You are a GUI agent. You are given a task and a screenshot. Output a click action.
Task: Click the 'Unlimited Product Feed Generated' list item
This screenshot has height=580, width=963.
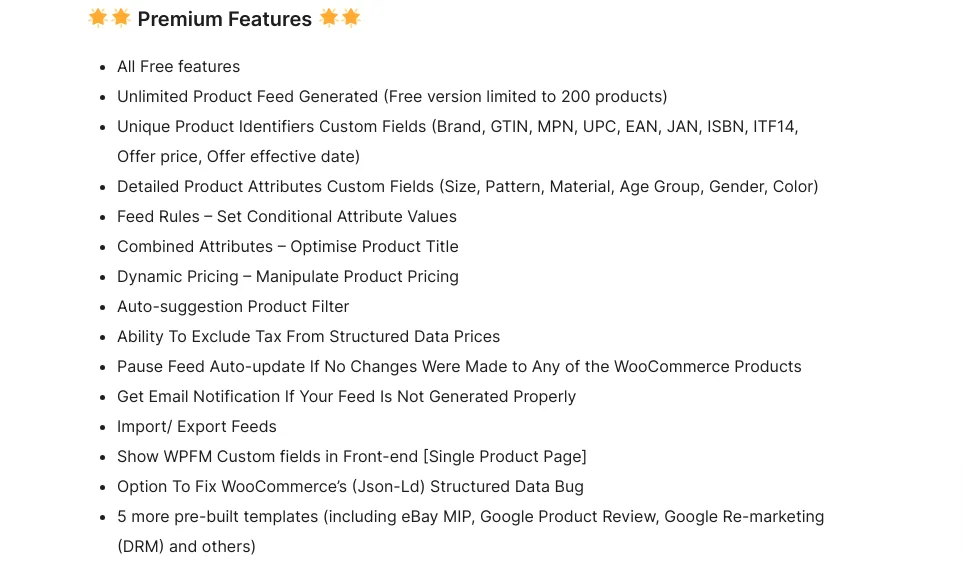point(392,96)
